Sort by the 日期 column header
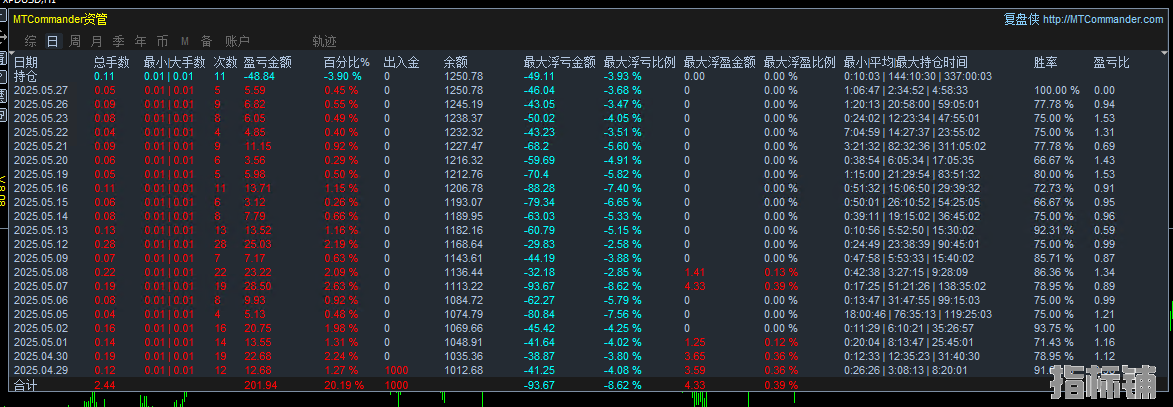This screenshot has height=407, width=1173. click(25, 62)
